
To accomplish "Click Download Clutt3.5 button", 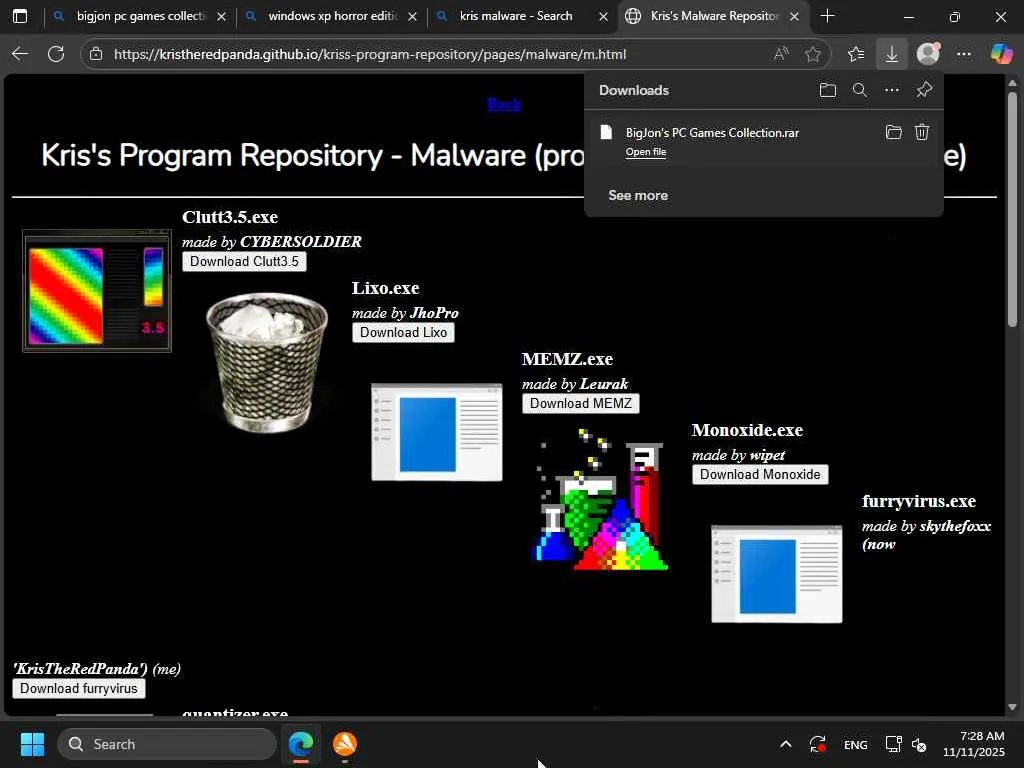I will [244, 261].
